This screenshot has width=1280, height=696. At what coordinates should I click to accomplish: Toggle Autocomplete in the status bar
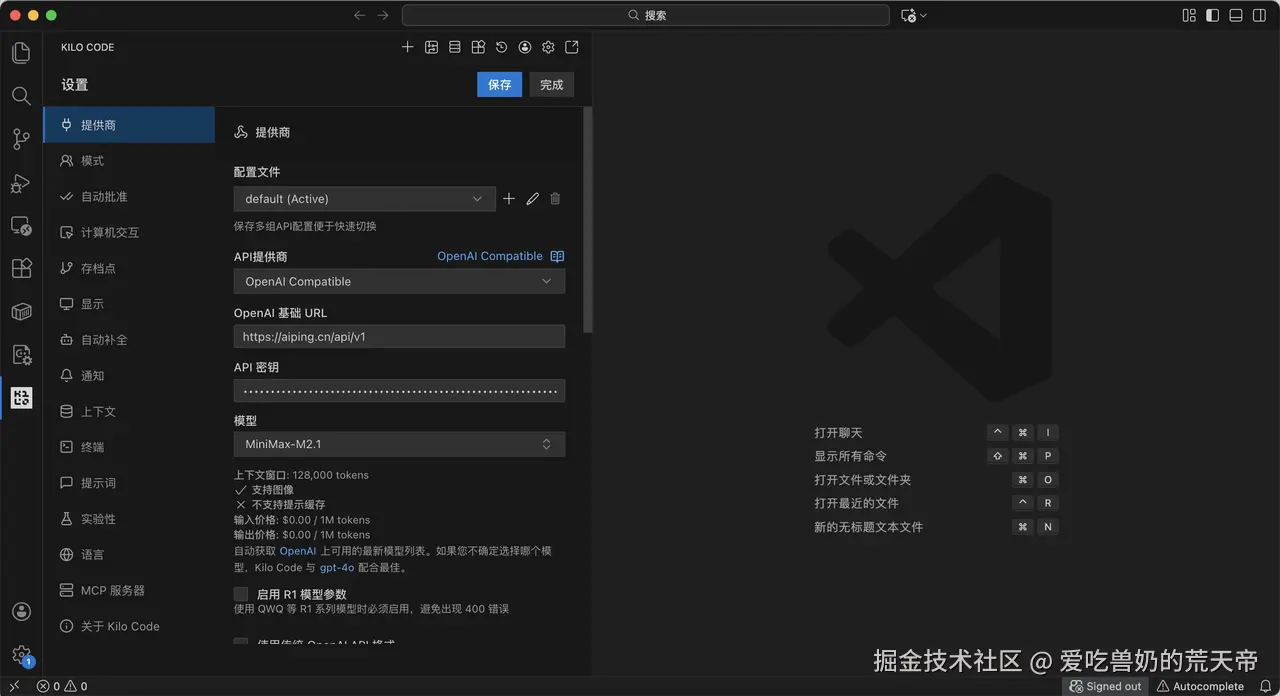click(x=1203, y=686)
